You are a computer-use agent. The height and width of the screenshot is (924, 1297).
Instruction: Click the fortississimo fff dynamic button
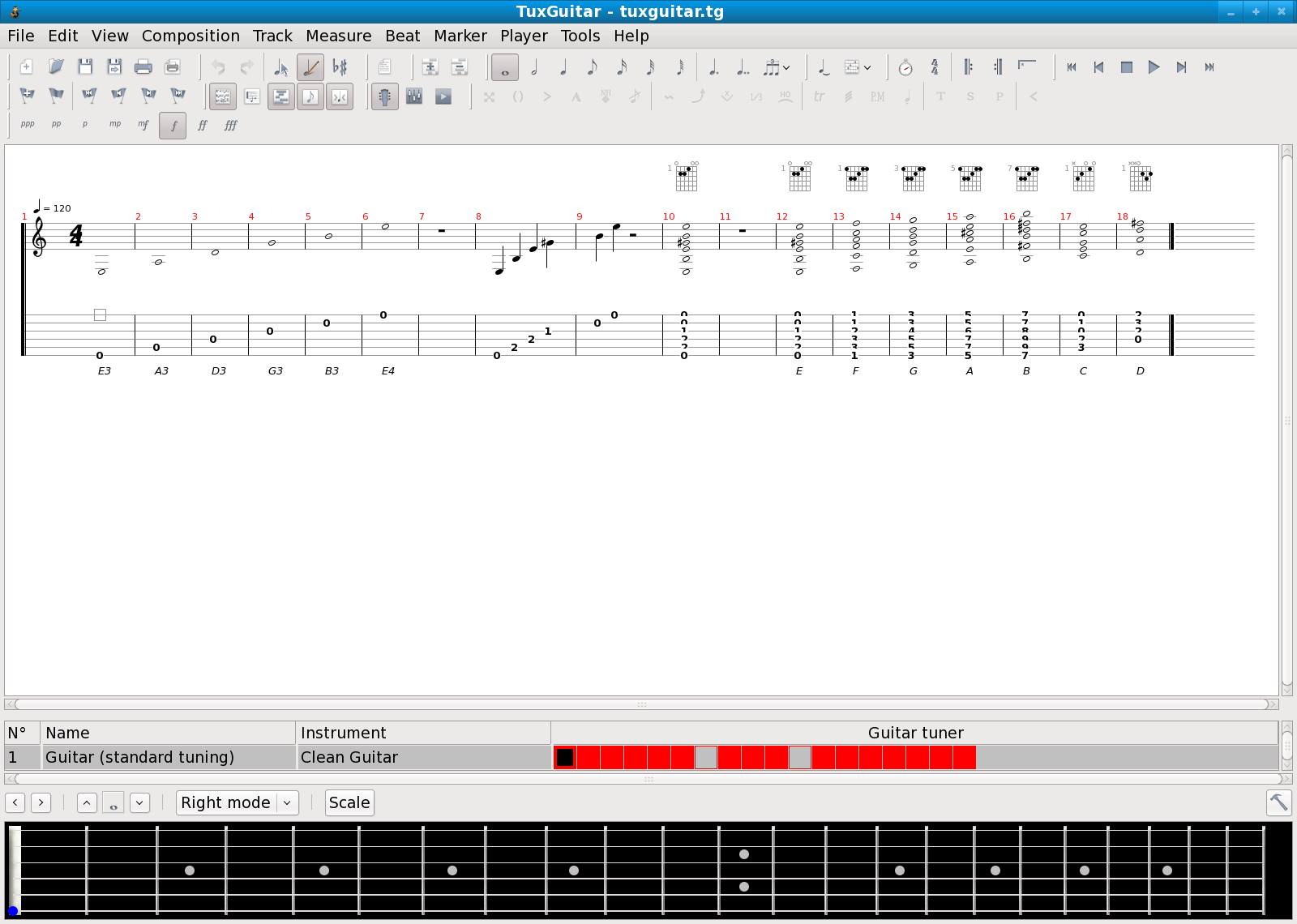231,126
